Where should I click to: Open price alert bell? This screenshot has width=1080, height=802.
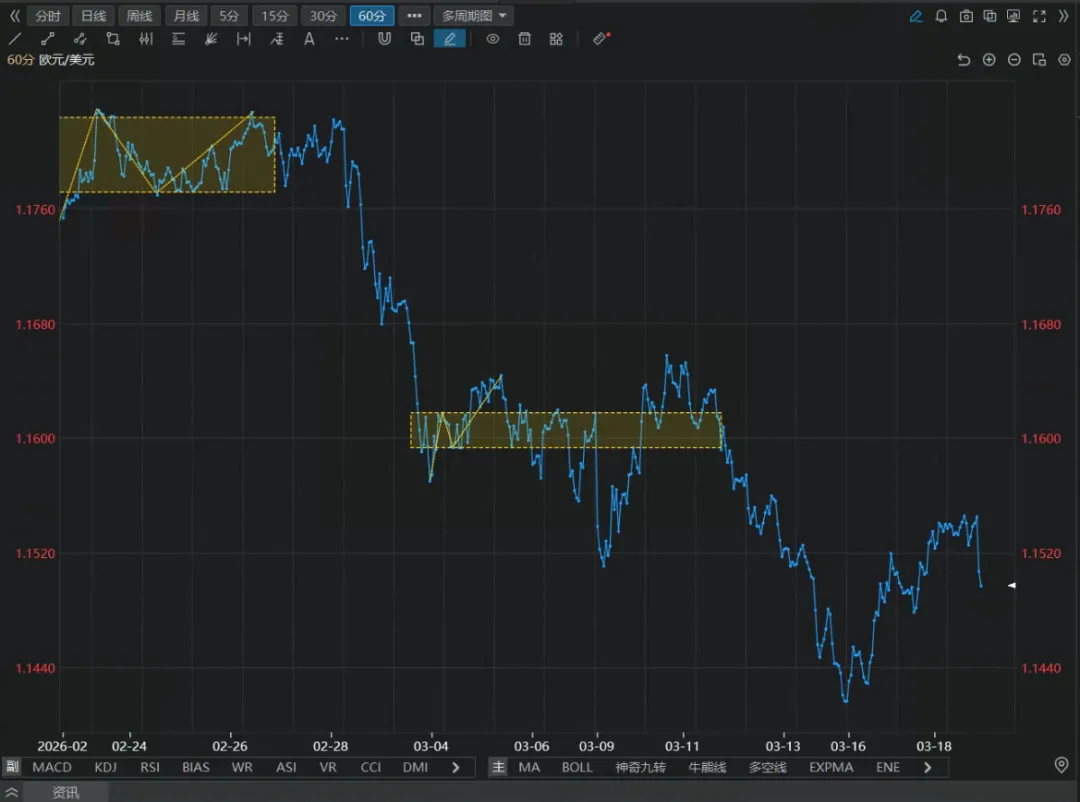click(x=941, y=16)
